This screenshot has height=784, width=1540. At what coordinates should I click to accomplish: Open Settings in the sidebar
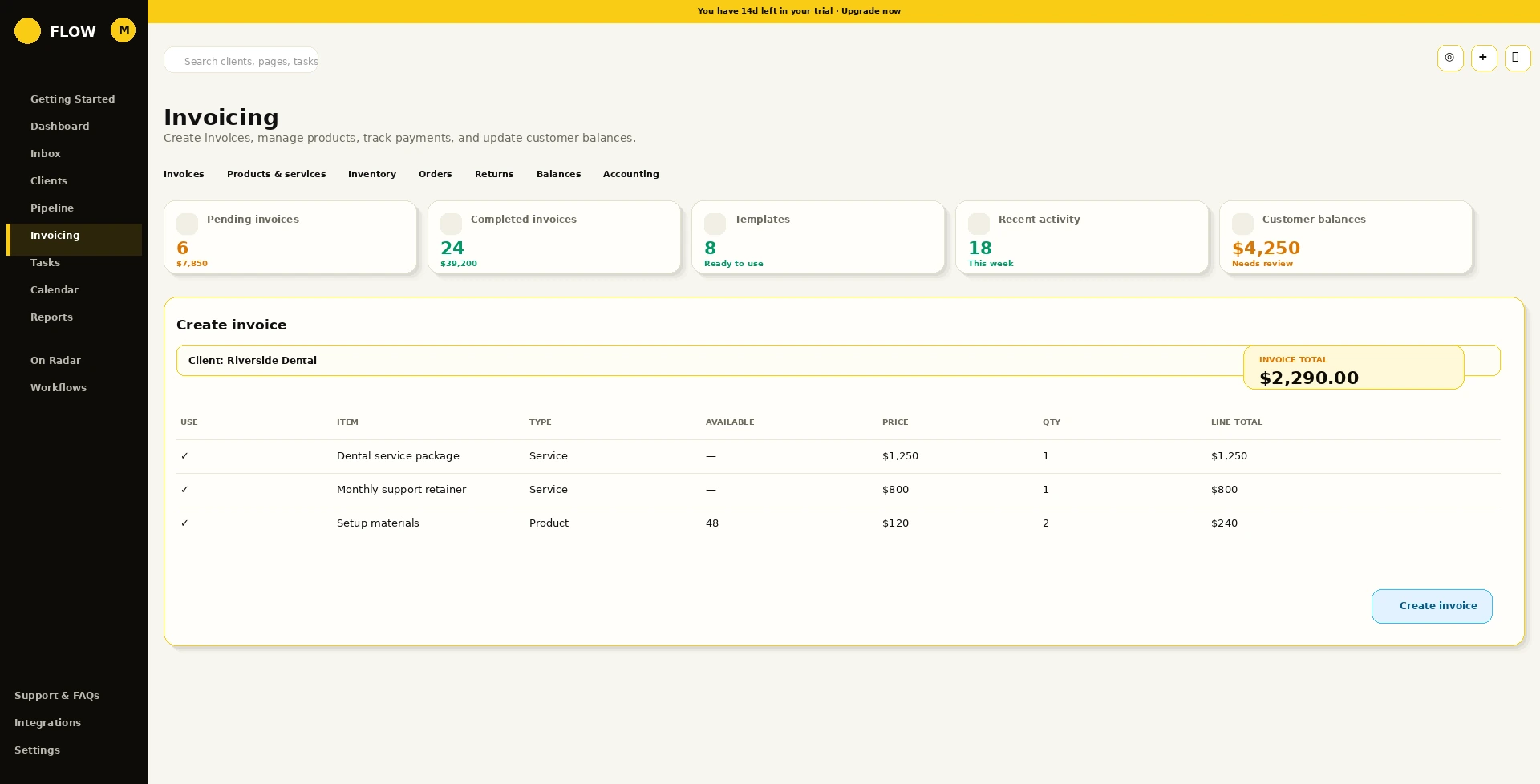(x=38, y=750)
